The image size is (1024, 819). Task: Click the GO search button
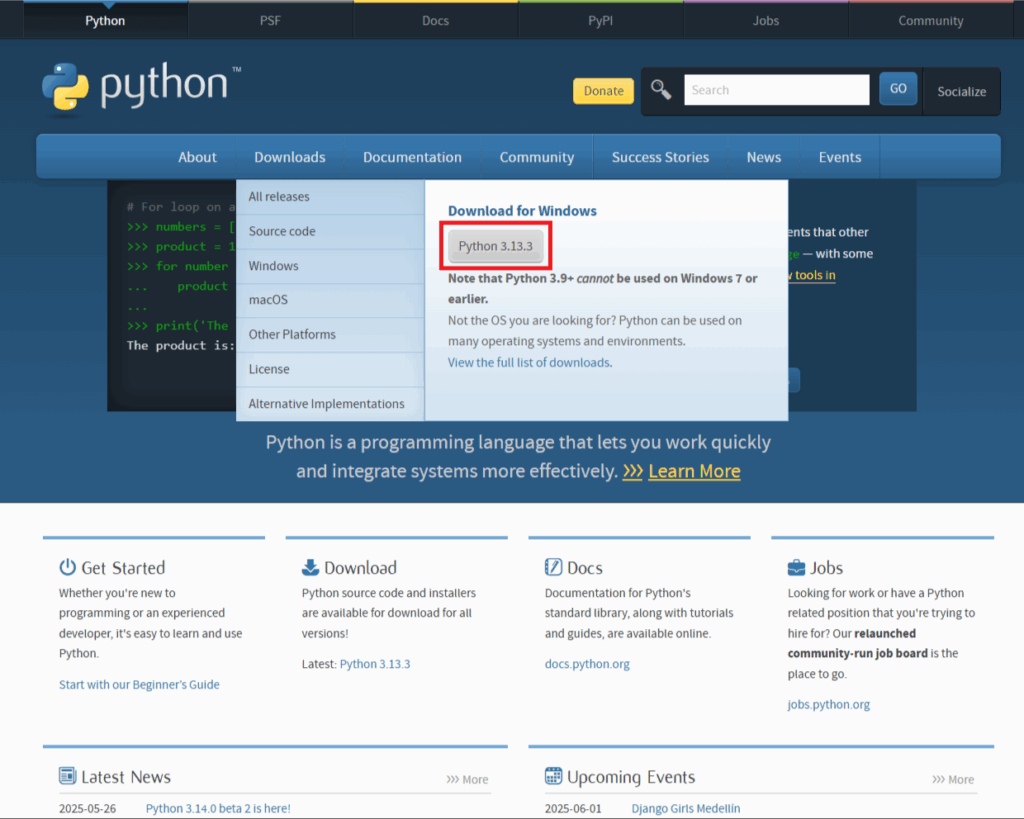point(898,88)
